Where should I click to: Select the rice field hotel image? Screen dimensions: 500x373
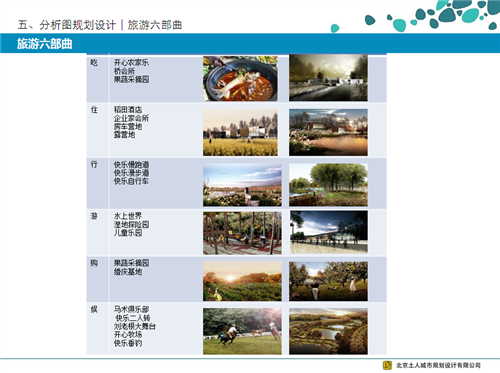(240, 132)
